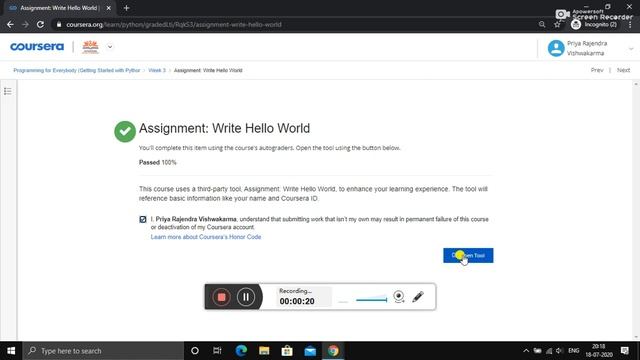Stop the screen recording
This screenshot has height=360, width=640.
coord(222,297)
